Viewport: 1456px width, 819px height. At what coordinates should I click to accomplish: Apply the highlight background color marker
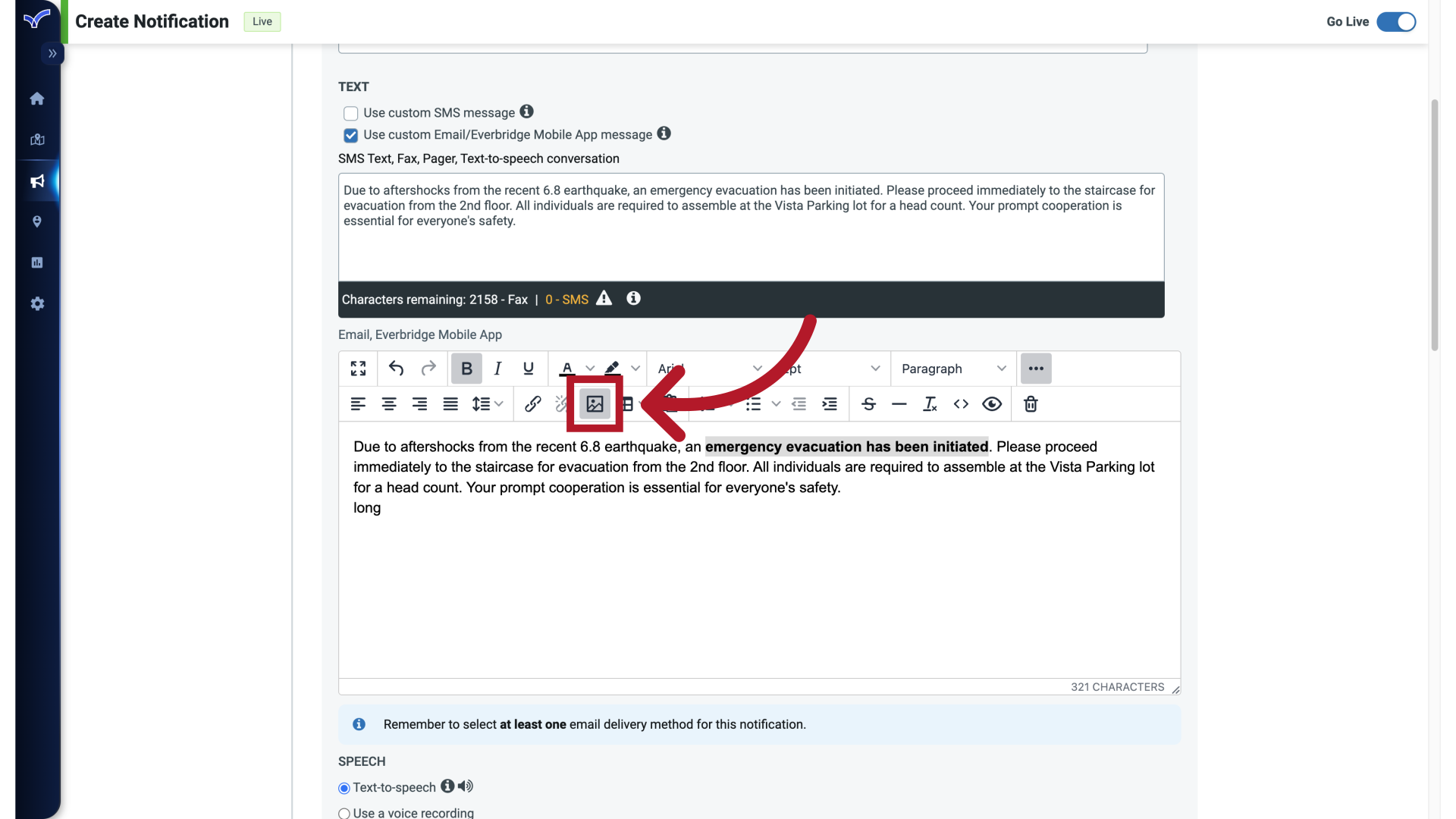tap(613, 369)
